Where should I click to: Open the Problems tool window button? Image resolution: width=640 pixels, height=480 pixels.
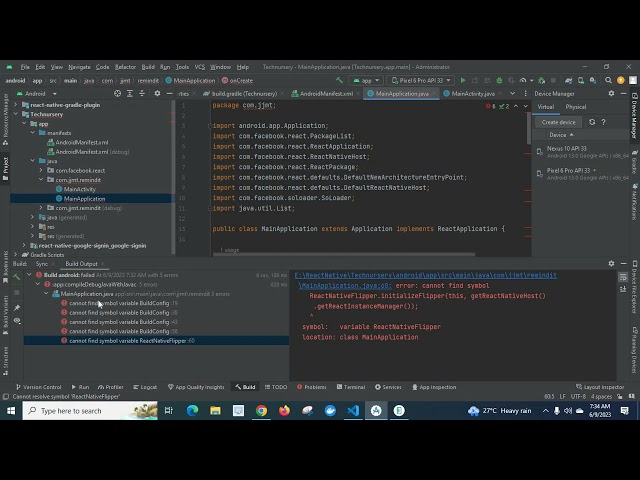tap(311, 387)
